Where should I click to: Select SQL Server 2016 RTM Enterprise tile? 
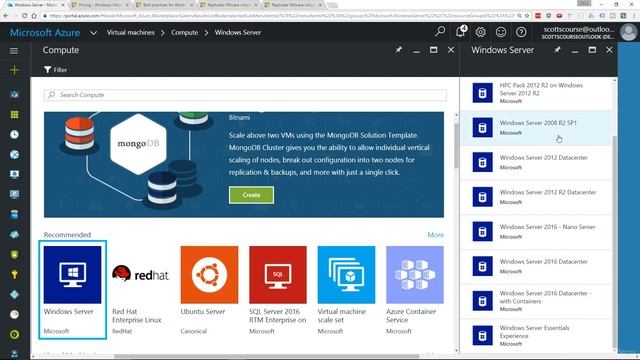(x=278, y=290)
